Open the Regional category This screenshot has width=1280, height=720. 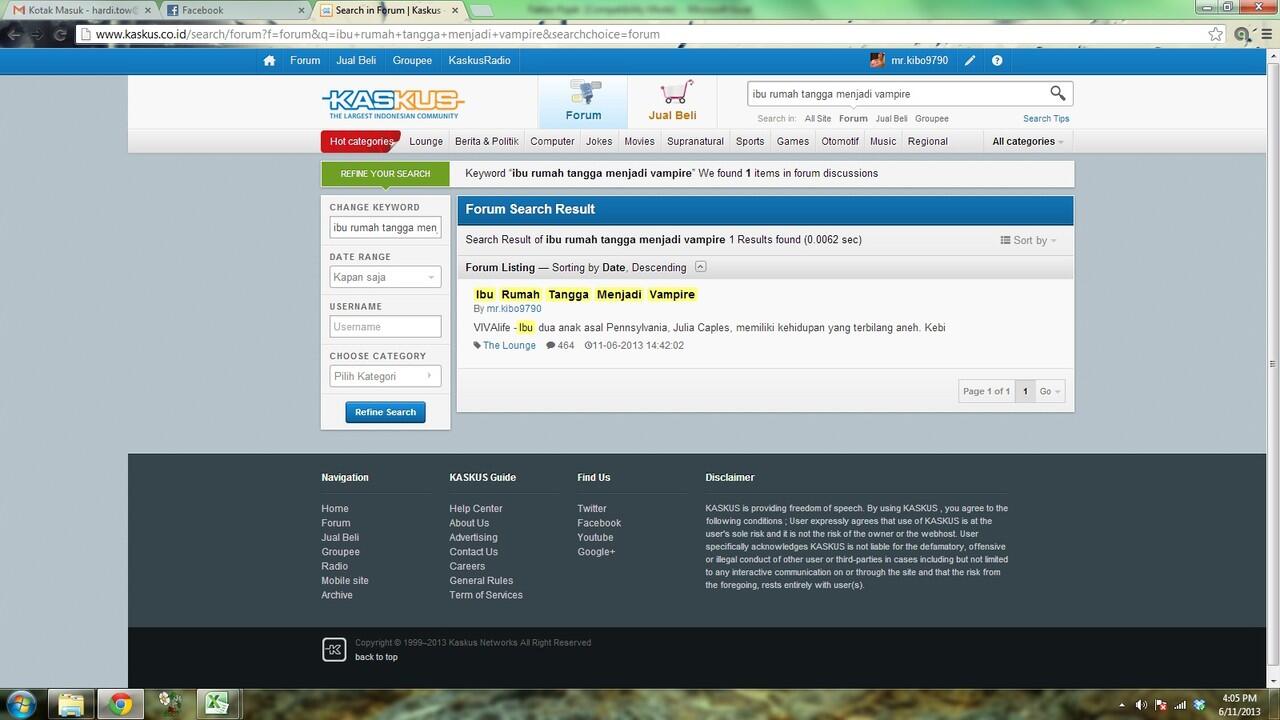928,142
